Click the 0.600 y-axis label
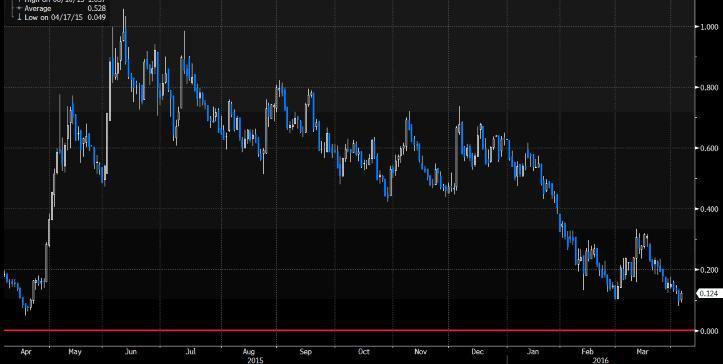The height and width of the screenshot is (364, 723). click(708, 148)
